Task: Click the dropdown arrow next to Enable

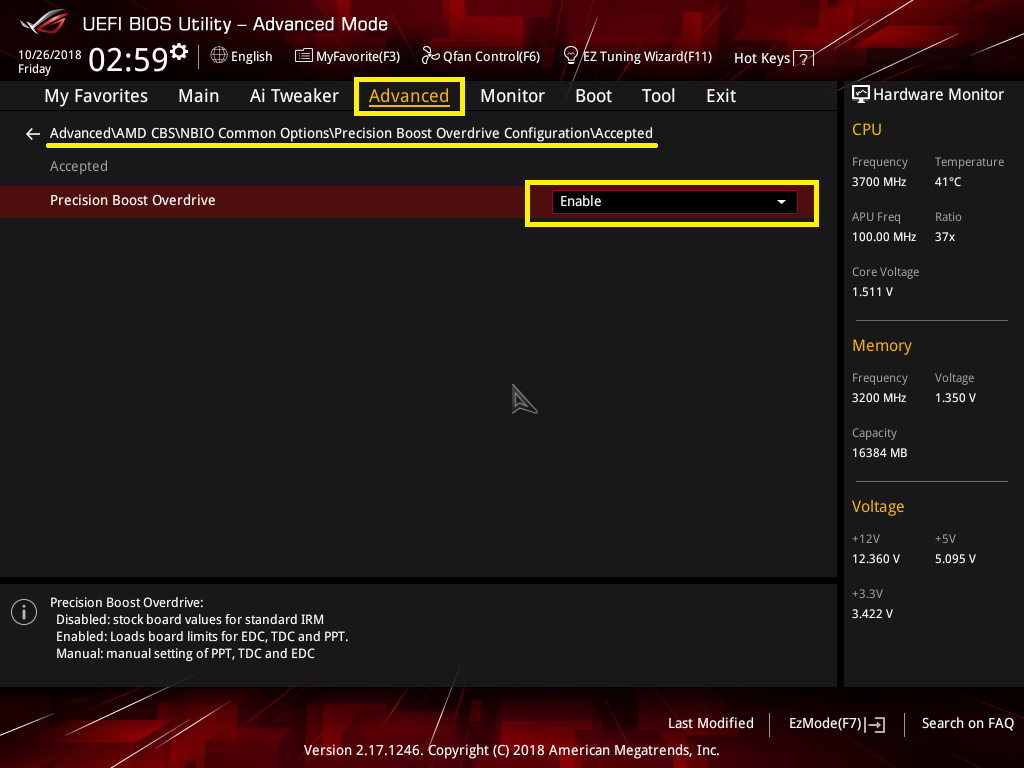Action: 781,202
